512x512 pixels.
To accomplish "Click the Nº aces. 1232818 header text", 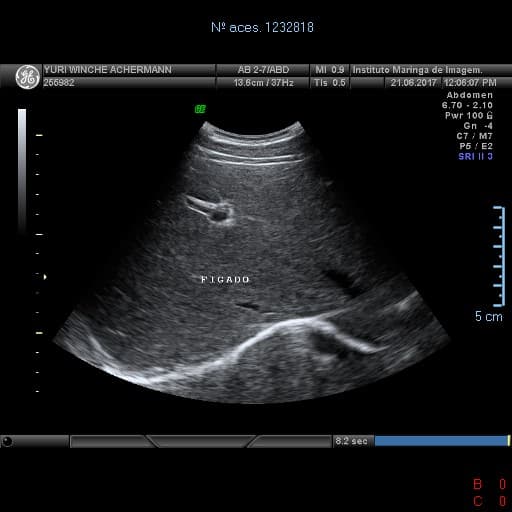I will (x=262, y=27).
